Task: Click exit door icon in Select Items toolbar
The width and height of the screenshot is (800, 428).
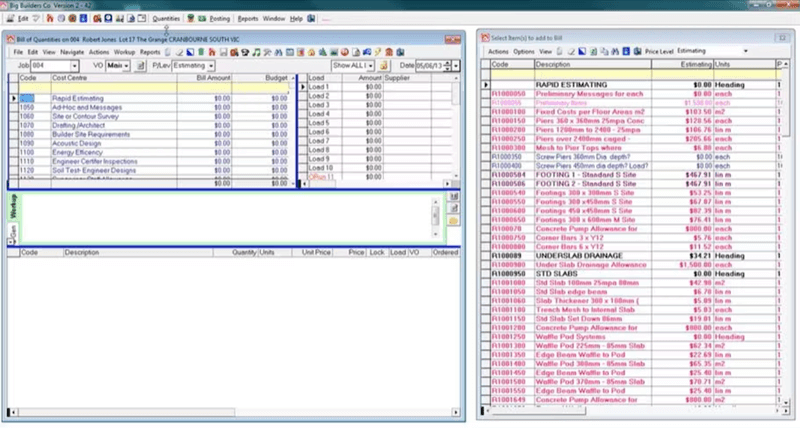Action: (x=637, y=52)
